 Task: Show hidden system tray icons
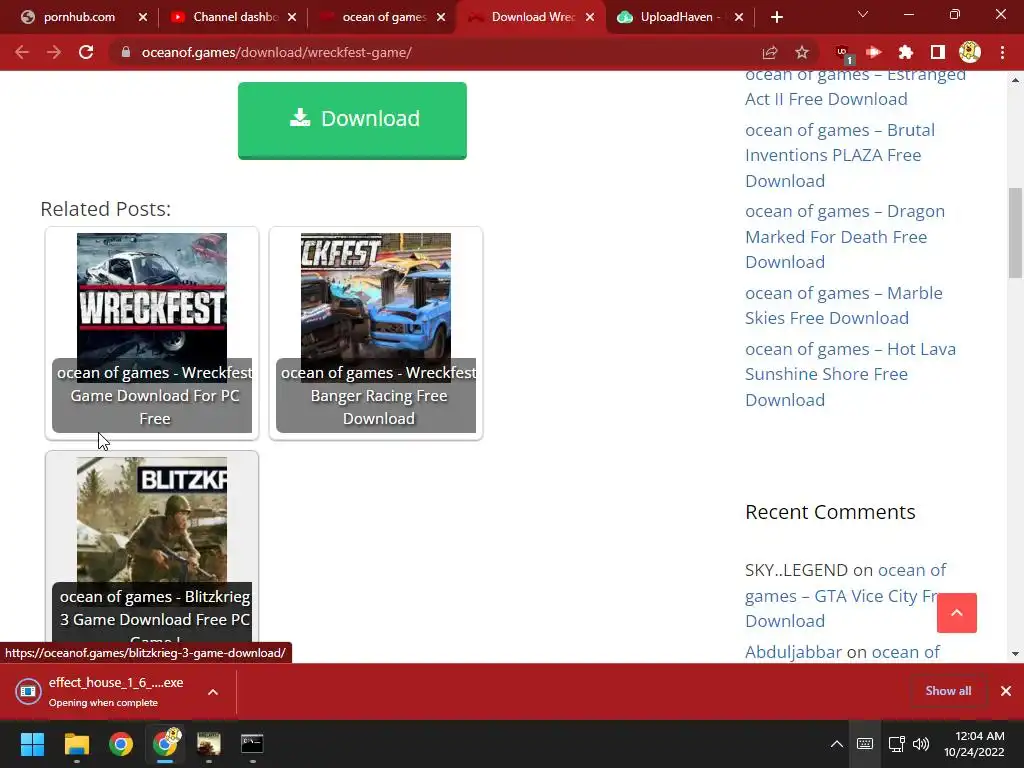point(837,744)
